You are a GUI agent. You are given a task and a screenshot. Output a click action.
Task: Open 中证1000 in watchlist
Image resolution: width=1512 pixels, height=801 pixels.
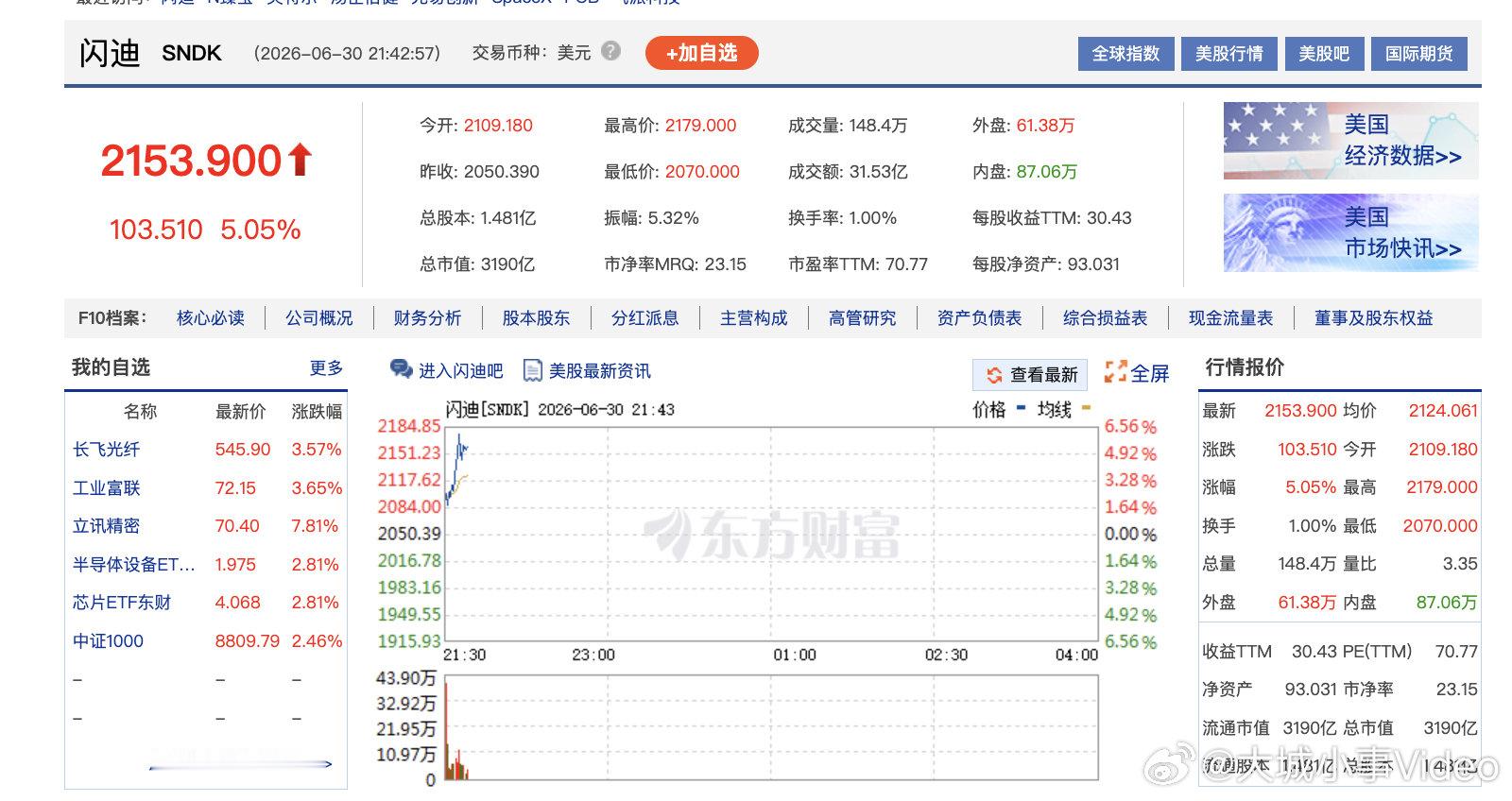(108, 641)
